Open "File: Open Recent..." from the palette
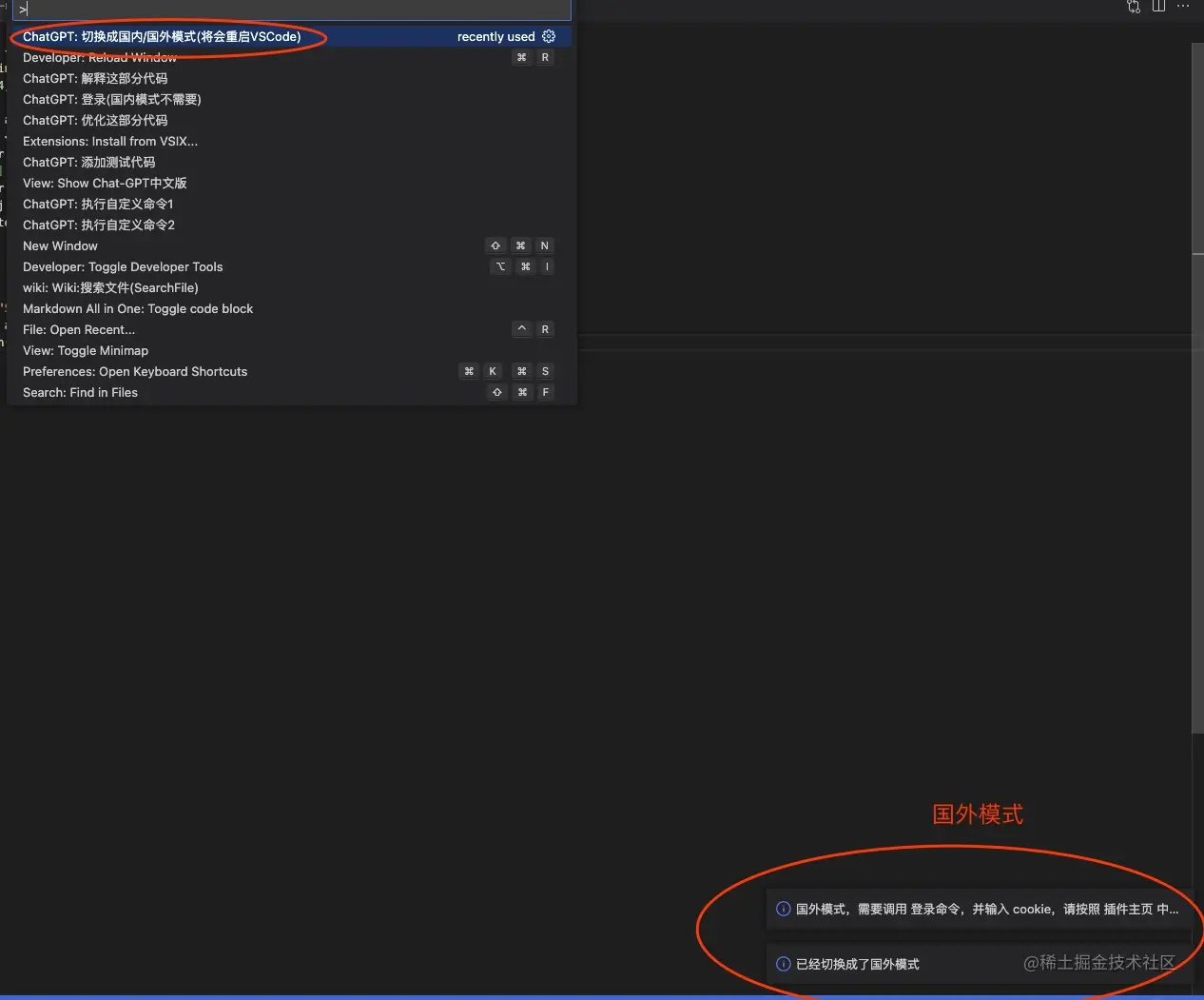Screen dimensions: 1204x1000 [79, 329]
